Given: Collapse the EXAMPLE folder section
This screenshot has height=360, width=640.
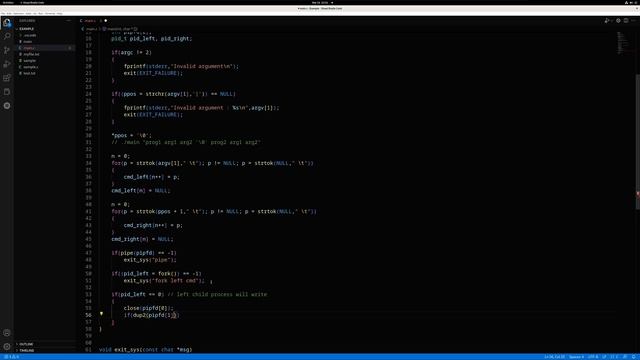Looking at the screenshot, I should 26,29.
